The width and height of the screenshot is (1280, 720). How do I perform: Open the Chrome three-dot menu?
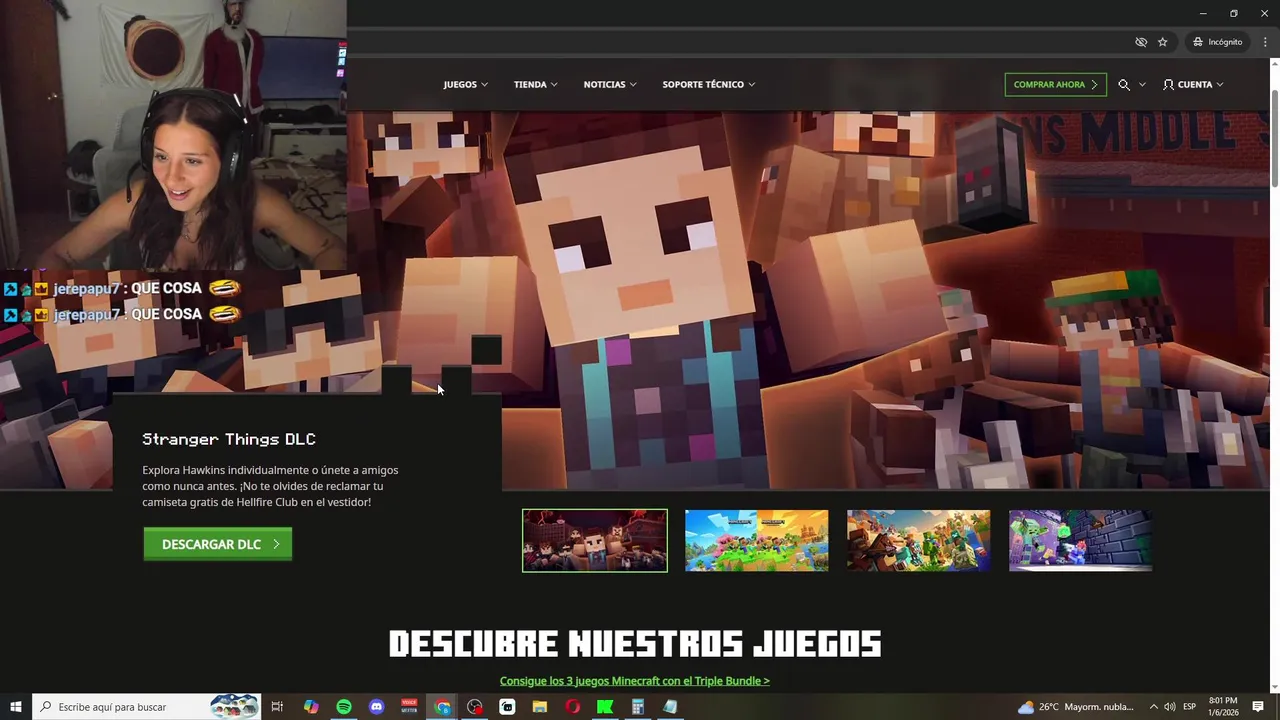pyautogui.click(x=1265, y=42)
